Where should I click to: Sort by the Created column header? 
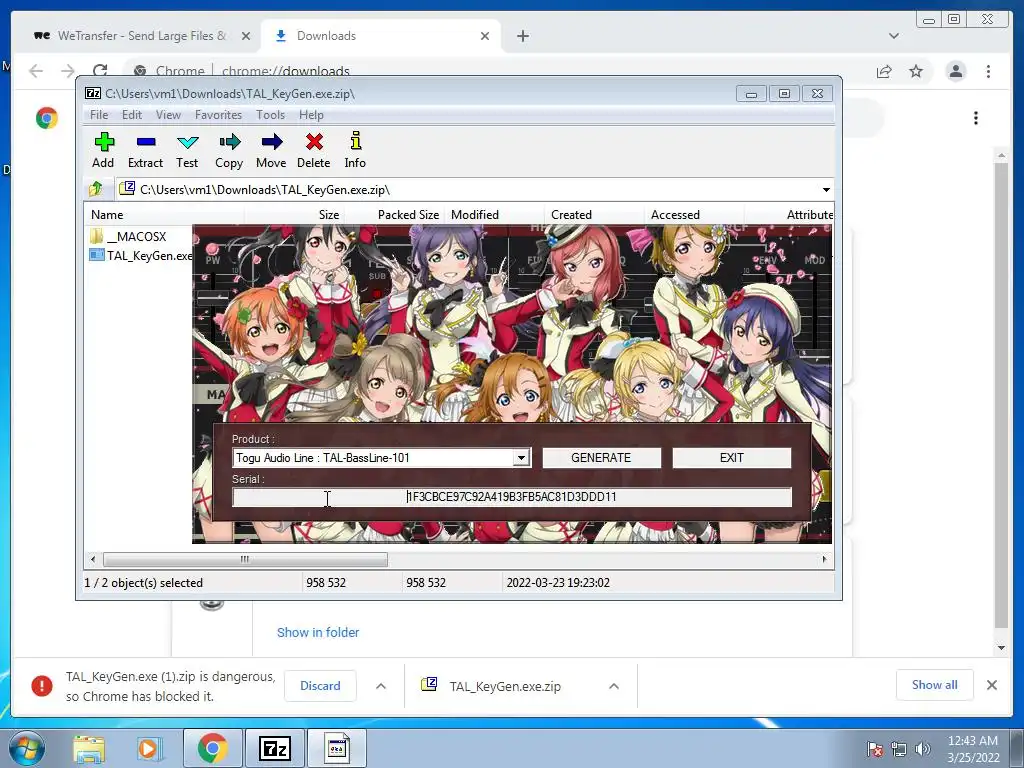594,215
